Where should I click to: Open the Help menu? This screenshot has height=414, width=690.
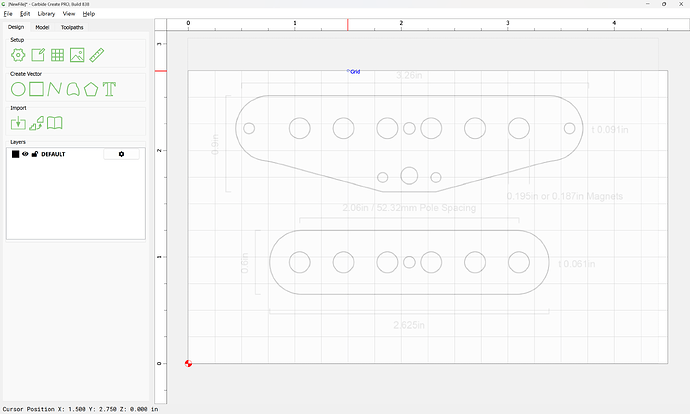point(89,14)
